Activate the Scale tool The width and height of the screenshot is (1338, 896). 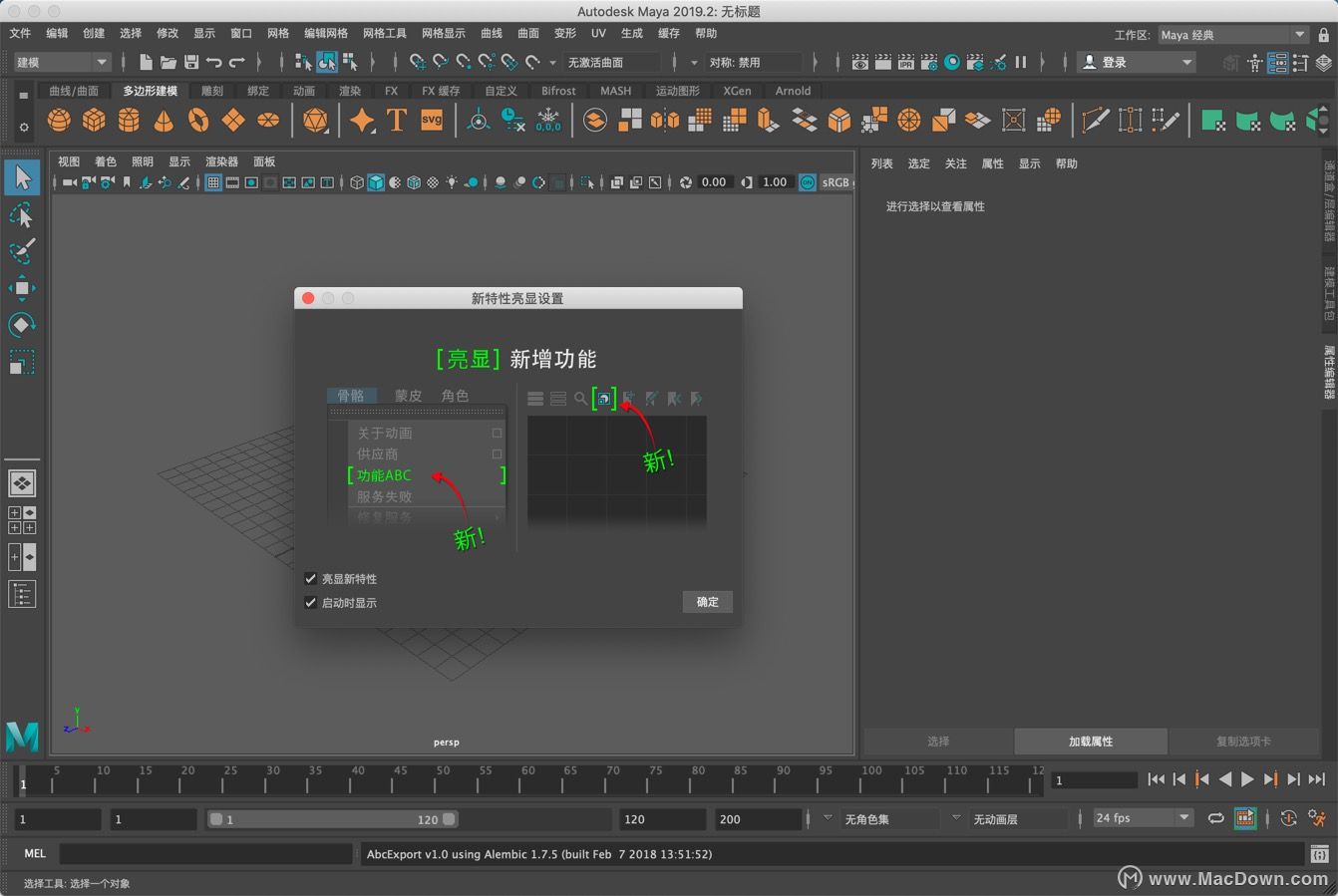(x=22, y=361)
